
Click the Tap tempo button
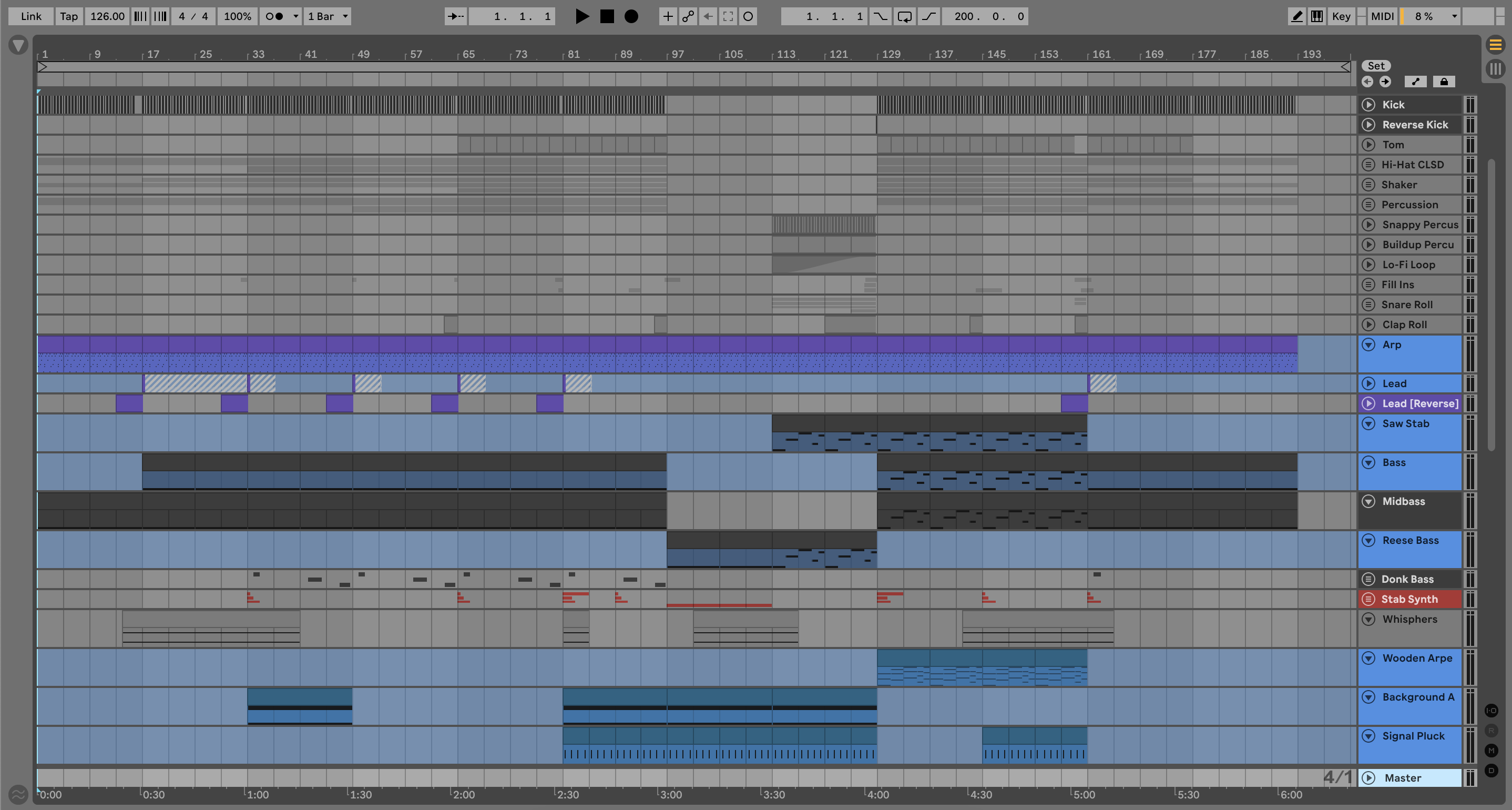(x=69, y=16)
